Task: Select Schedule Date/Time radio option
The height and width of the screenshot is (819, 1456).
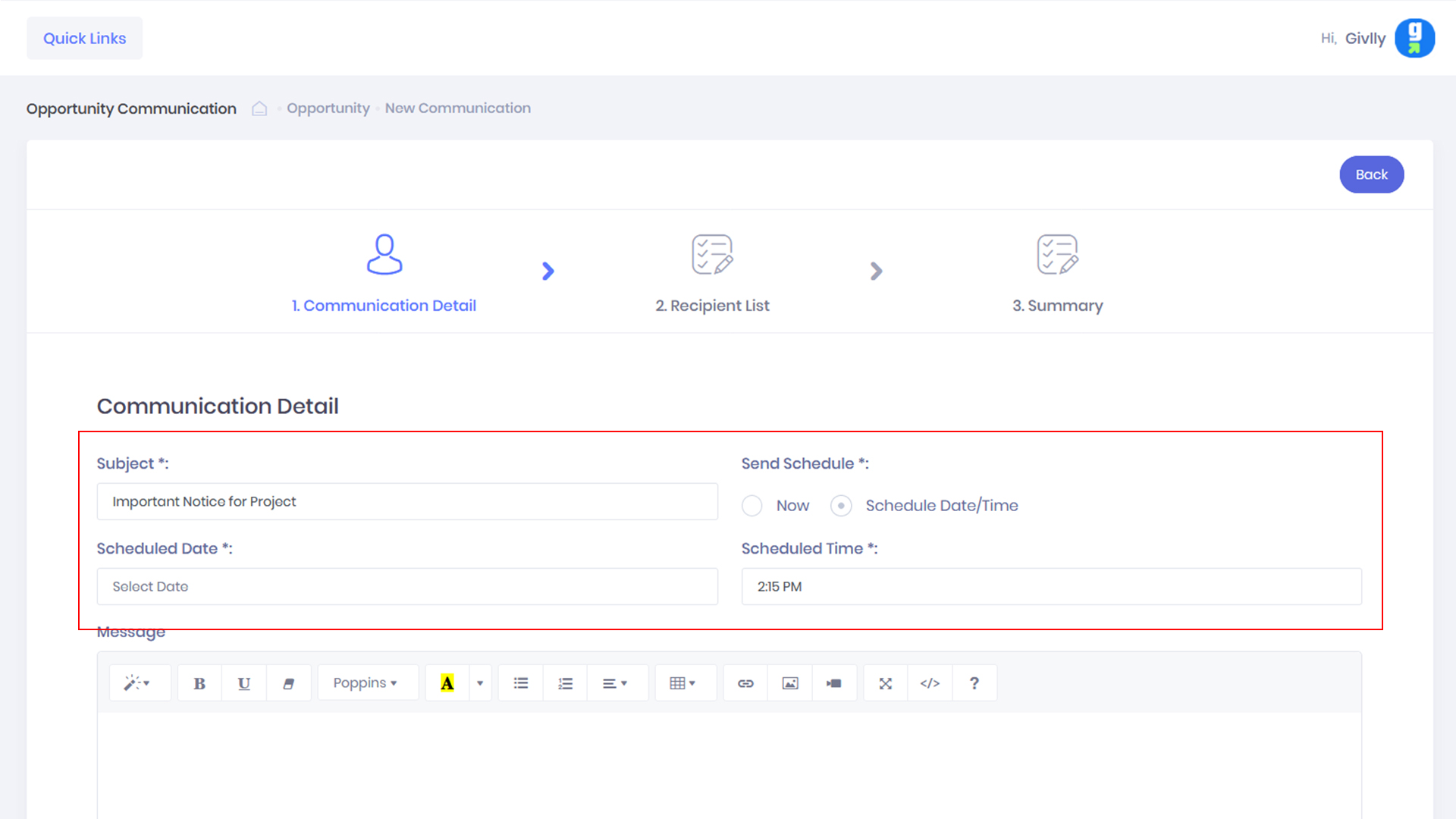Action: pyautogui.click(x=841, y=506)
